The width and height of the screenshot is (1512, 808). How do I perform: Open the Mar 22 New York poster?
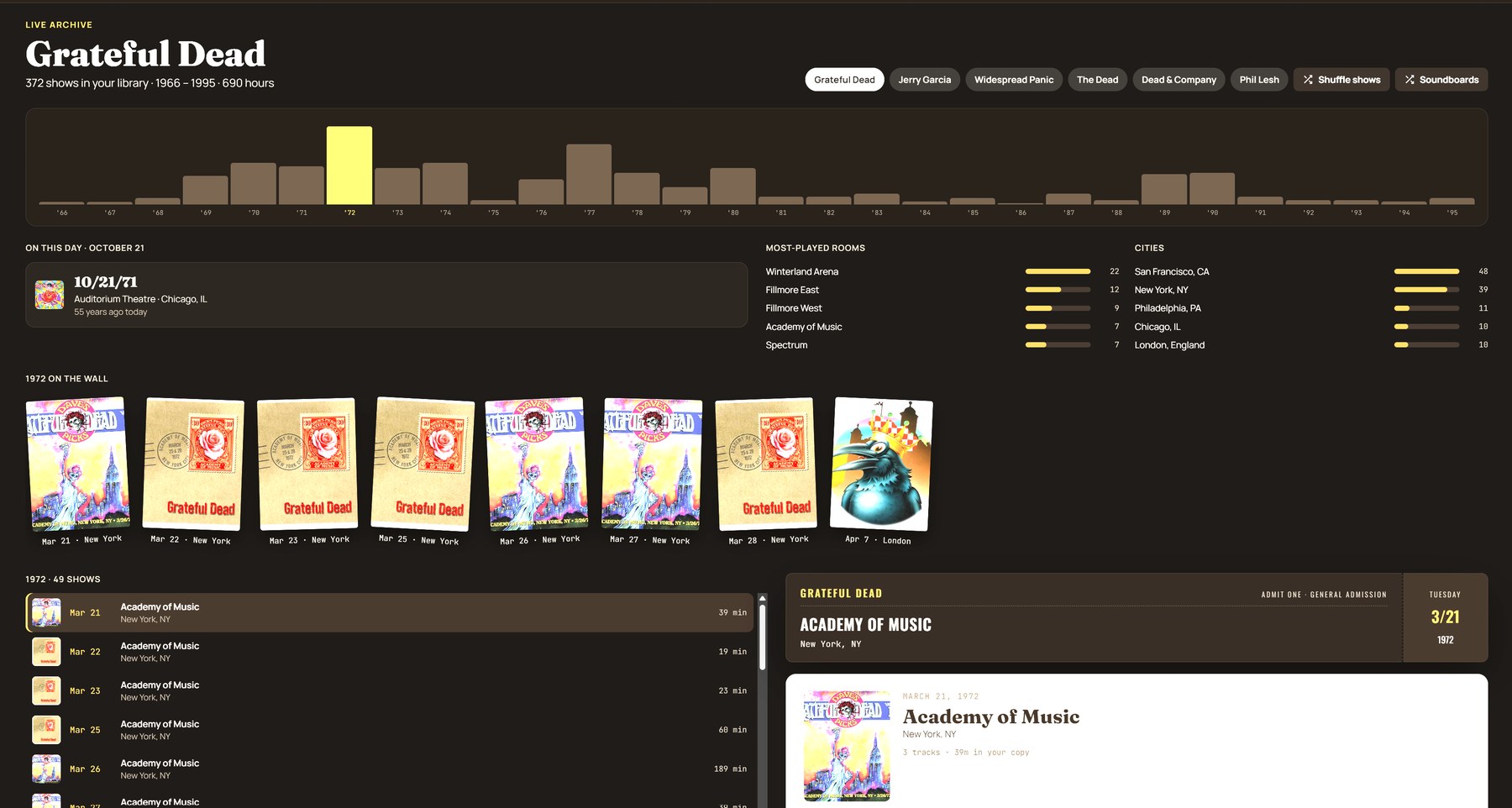click(x=193, y=464)
